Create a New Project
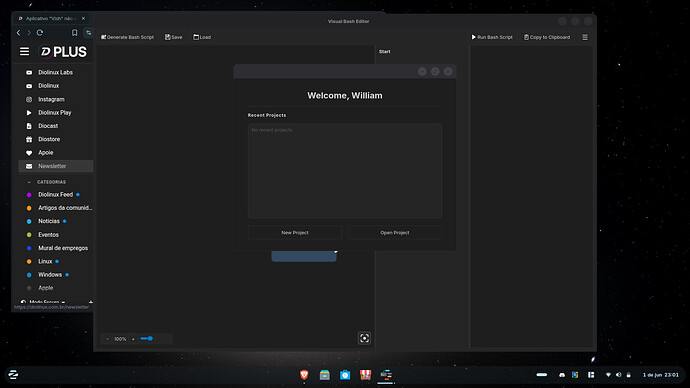The width and height of the screenshot is (690, 388). coord(295,233)
